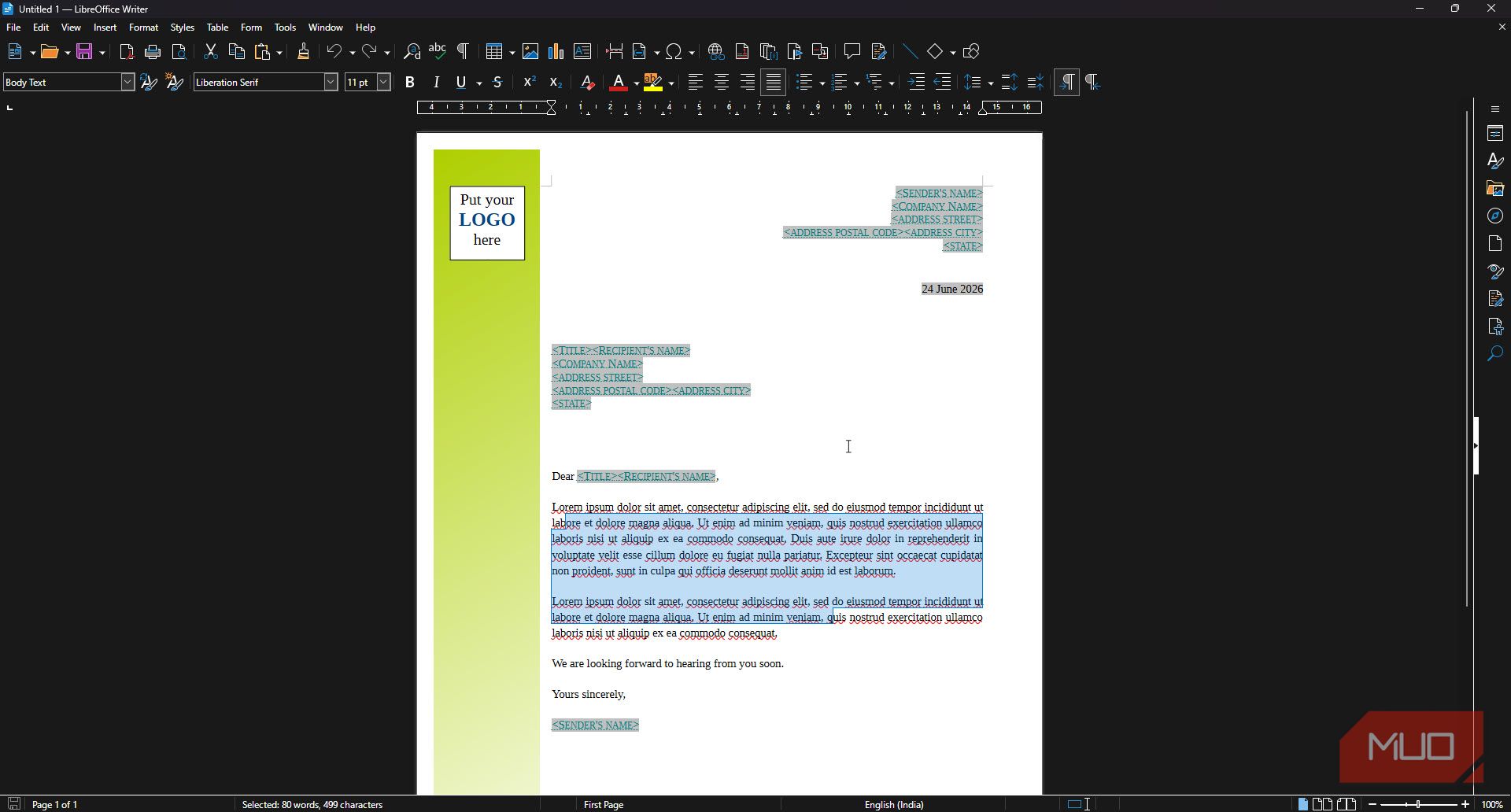Insert an image
This screenshot has width=1511, height=812.
[530, 52]
